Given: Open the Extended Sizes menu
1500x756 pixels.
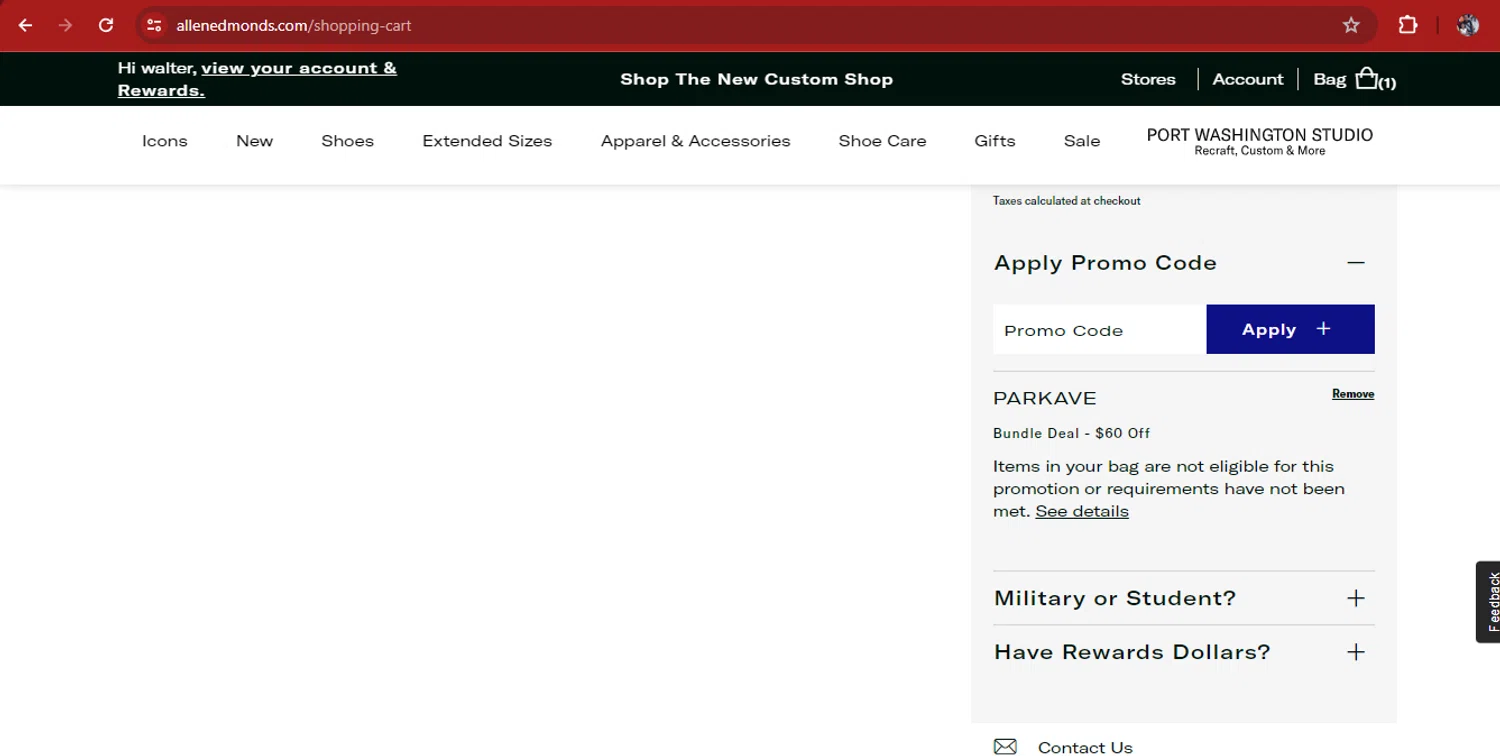Looking at the screenshot, I should [x=487, y=141].
